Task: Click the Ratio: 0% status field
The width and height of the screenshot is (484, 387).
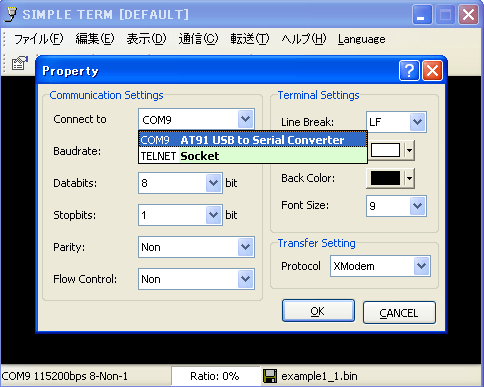Action: tap(215, 376)
